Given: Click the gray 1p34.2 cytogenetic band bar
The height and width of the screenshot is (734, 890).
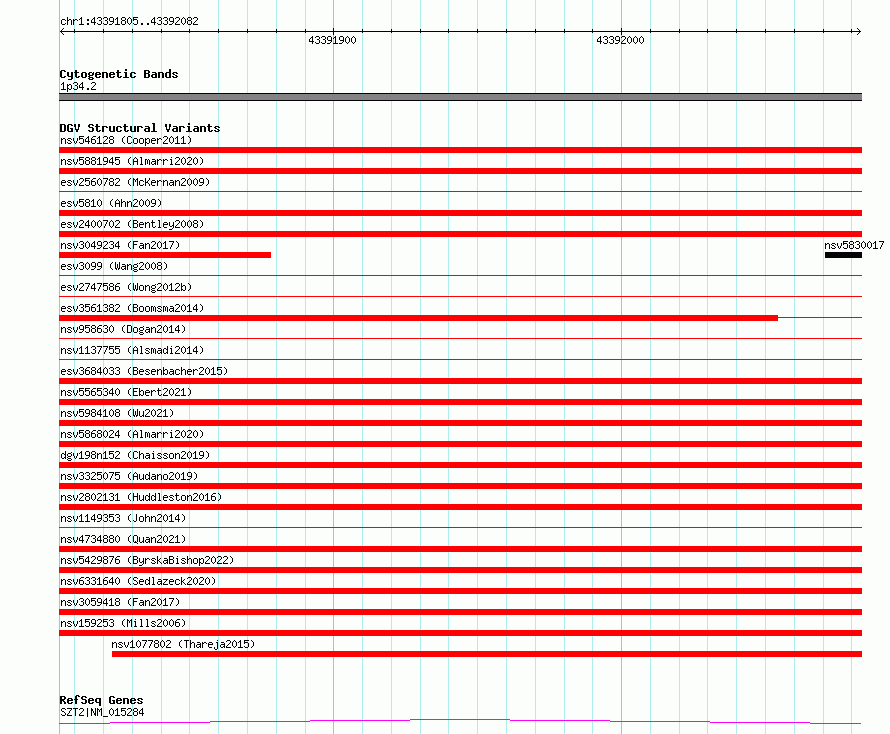Looking at the screenshot, I should tap(460, 97).
